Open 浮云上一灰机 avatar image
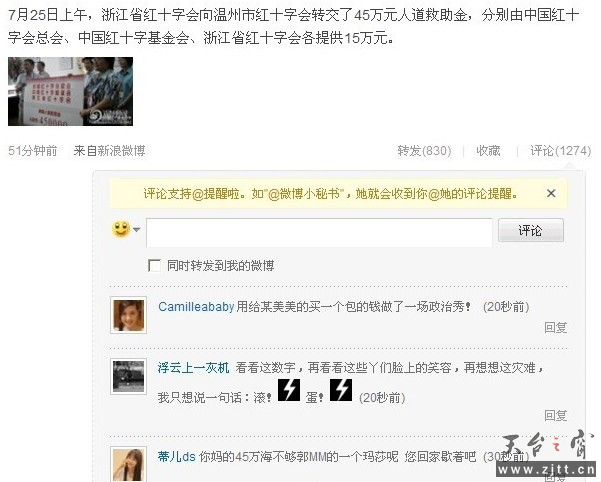The width and height of the screenshot is (601, 482). point(128,377)
